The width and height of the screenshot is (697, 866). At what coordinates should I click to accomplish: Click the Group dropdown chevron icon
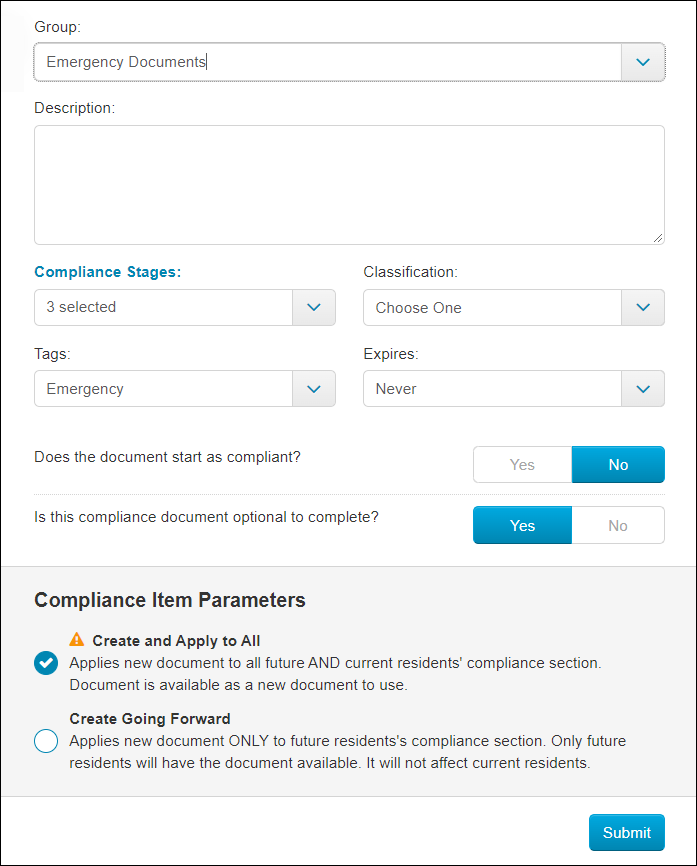click(643, 62)
